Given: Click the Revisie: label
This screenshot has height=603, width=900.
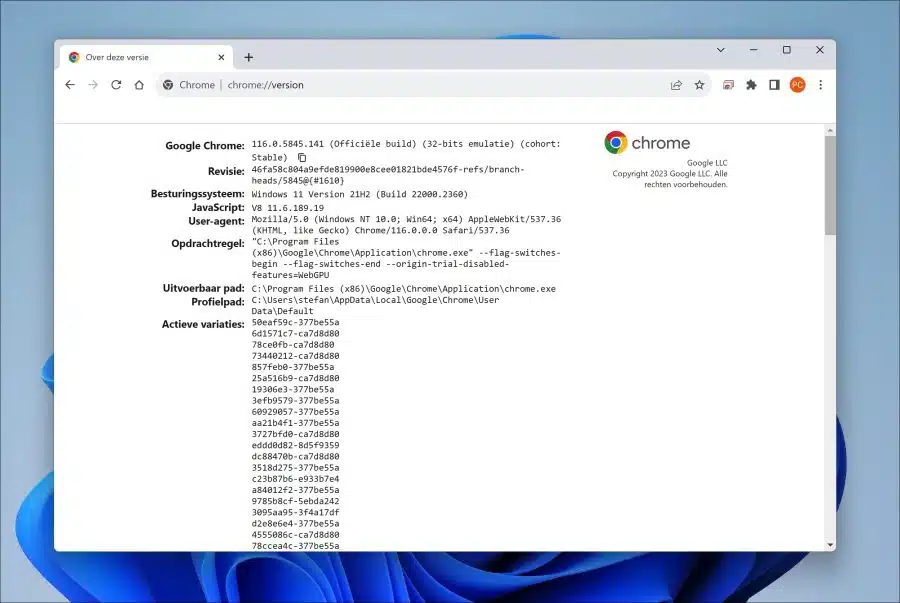Looking at the screenshot, I should click(x=226, y=171).
